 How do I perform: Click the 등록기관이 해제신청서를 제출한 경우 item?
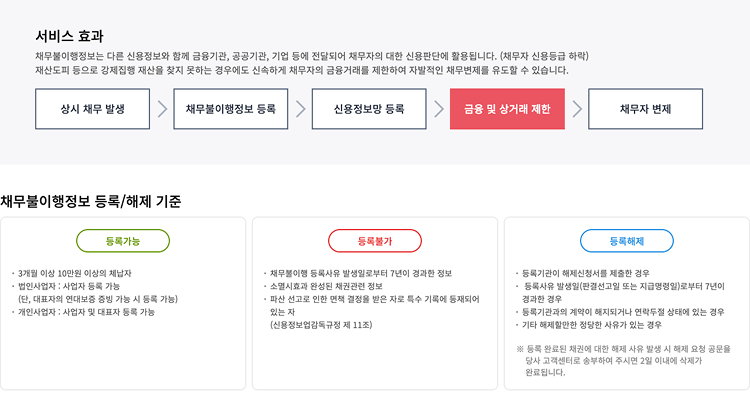(x=585, y=274)
